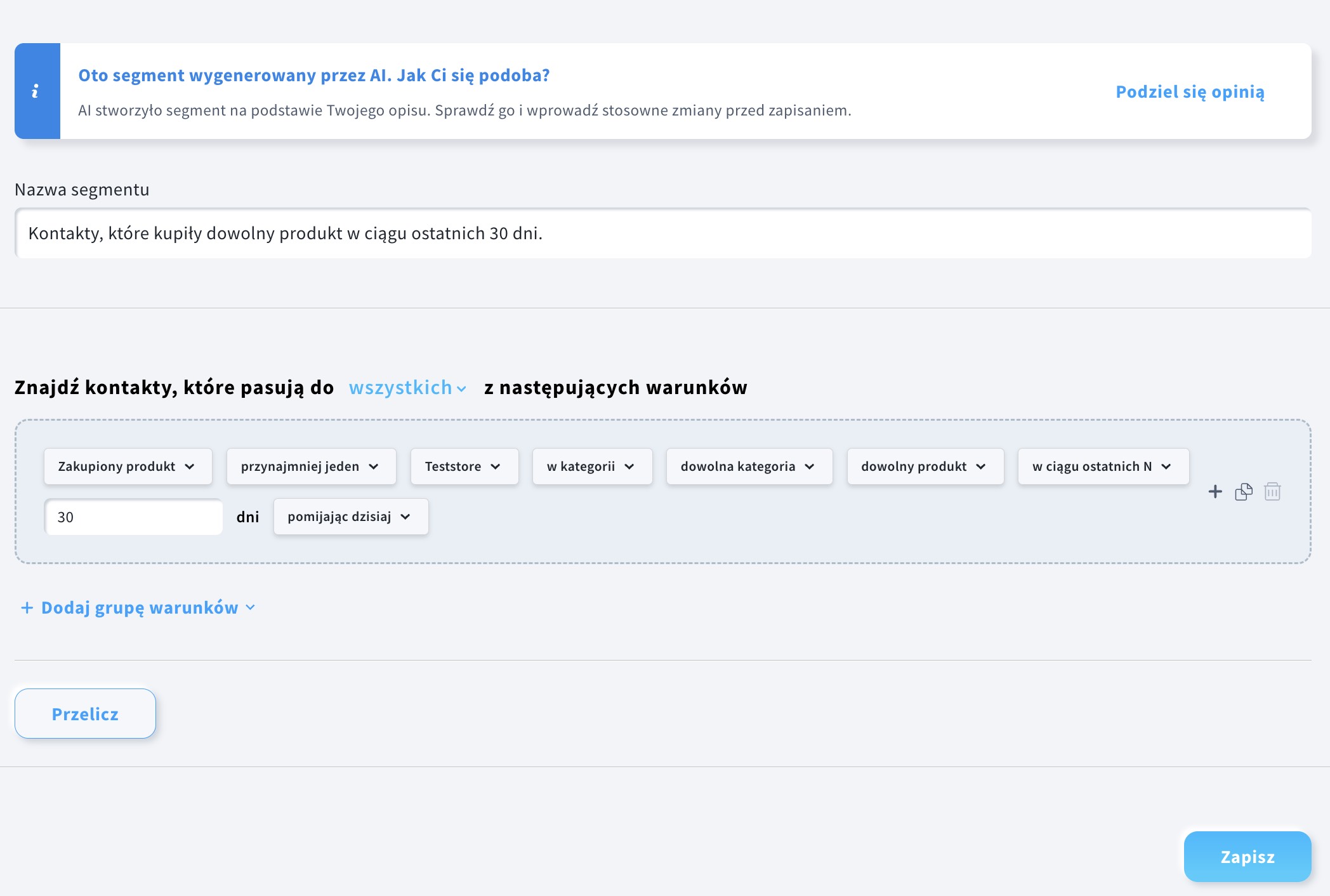Click the days number field showing 30

tap(133, 517)
